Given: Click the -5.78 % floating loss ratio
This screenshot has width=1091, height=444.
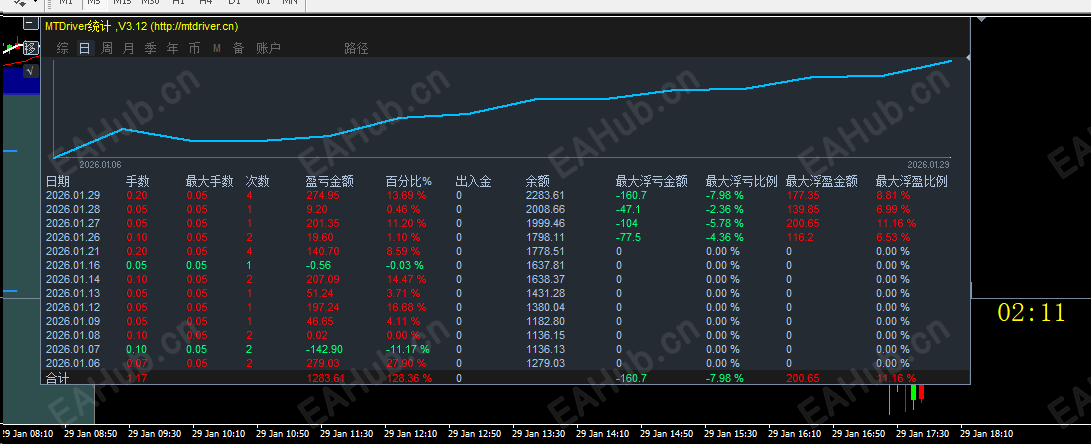Looking at the screenshot, I should pos(724,223).
